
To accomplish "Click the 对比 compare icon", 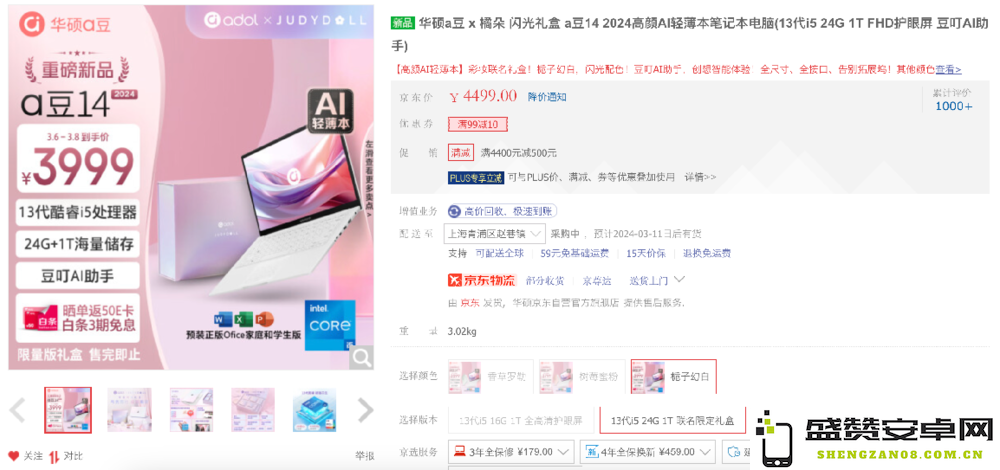I will click(55, 456).
